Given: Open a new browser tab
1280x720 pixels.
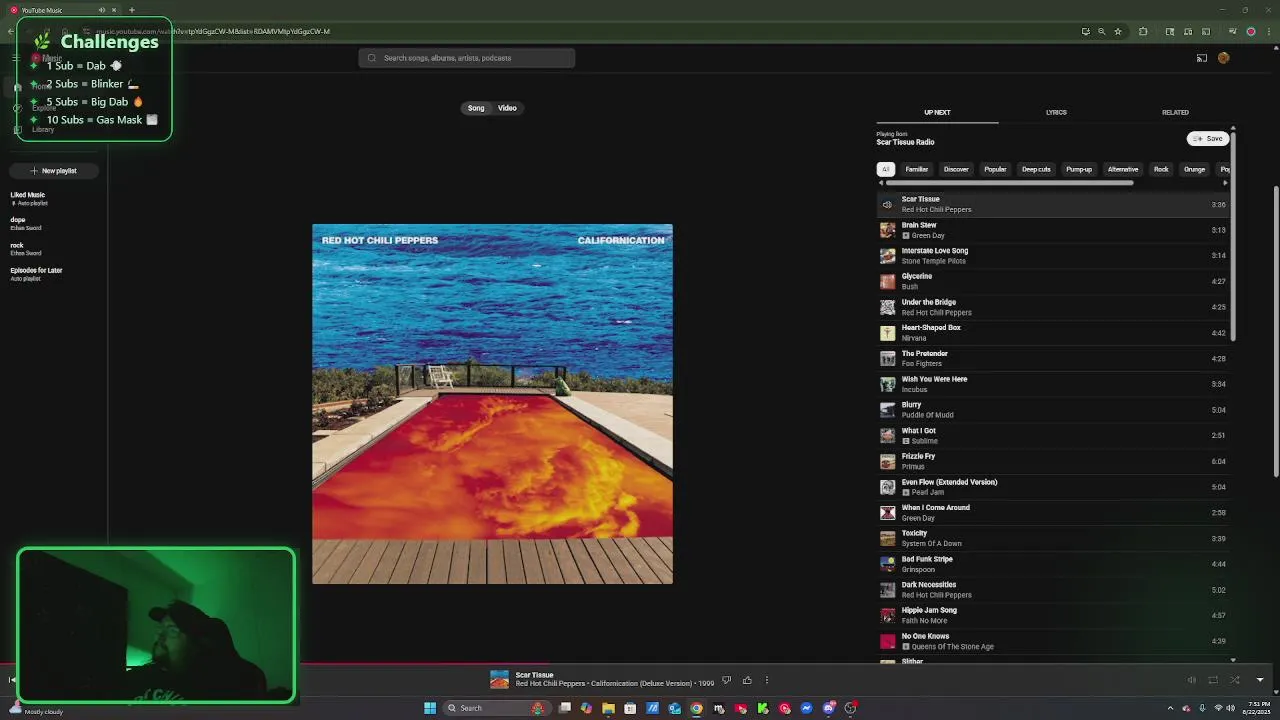Looking at the screenshot, I should (x=131, y=10).
